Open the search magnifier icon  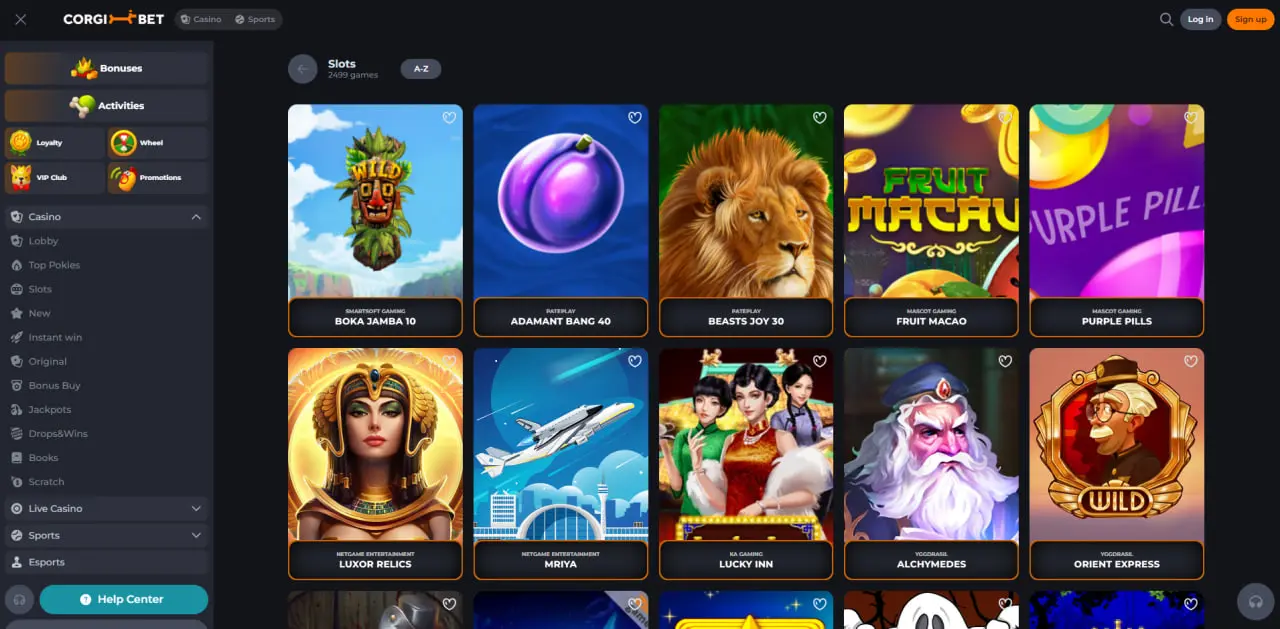click(1166, 19)
